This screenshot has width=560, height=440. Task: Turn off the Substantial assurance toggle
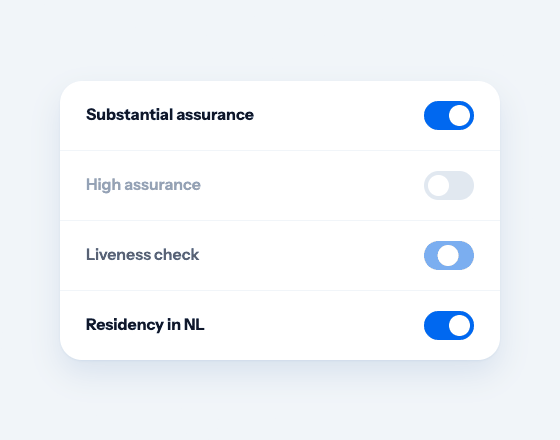449,115
